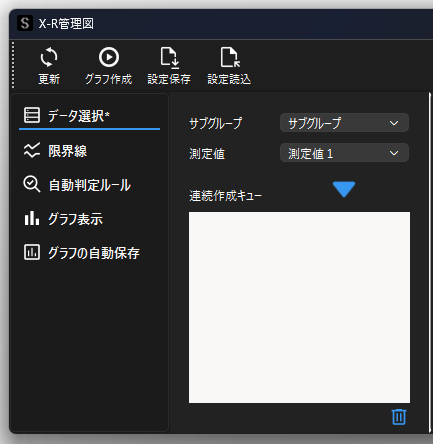Click the trash icon to clear queue
This screenshot has width=433, height=444.
pyautogui.click(x=399, y=417)
